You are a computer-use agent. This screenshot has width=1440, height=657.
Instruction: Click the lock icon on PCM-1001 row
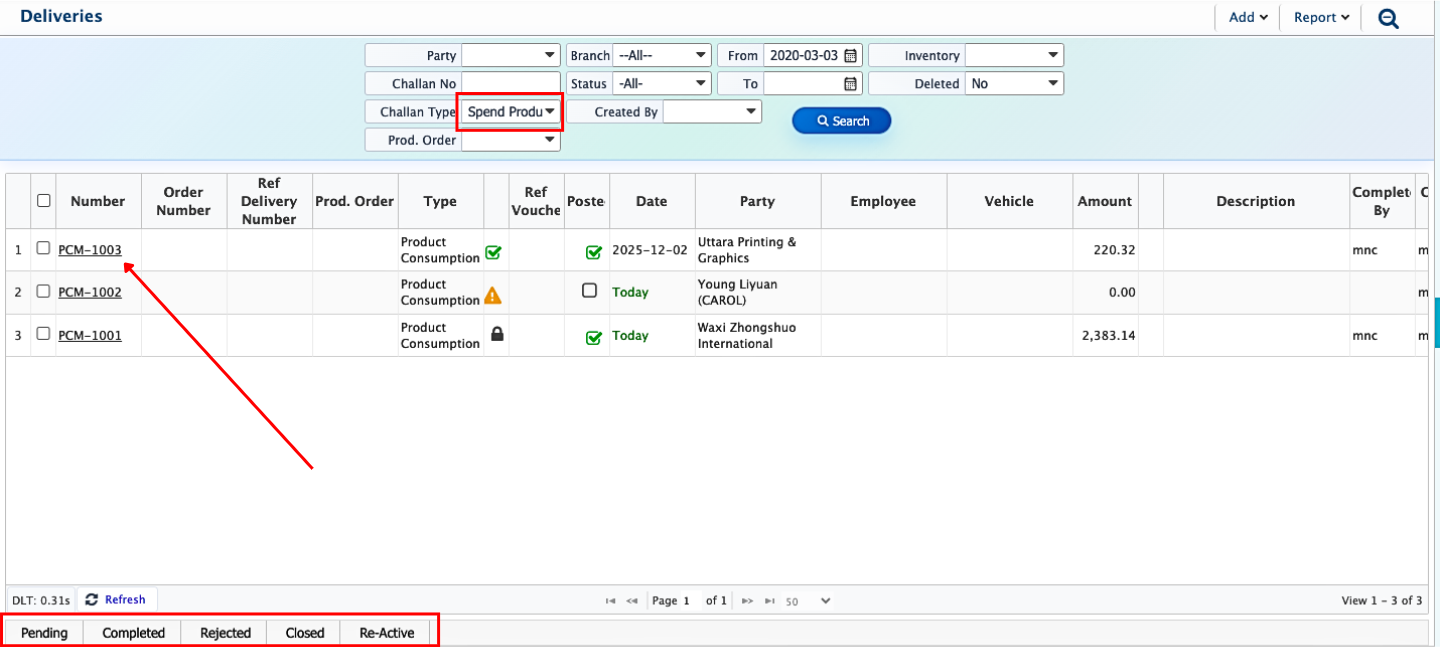coord(497,335)
